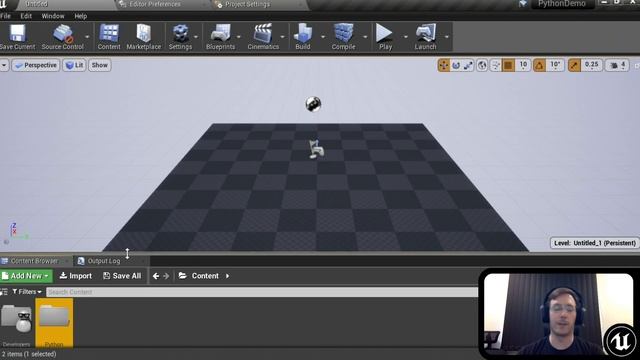Click the Blueprints toolbar icon

pos(220,37)
